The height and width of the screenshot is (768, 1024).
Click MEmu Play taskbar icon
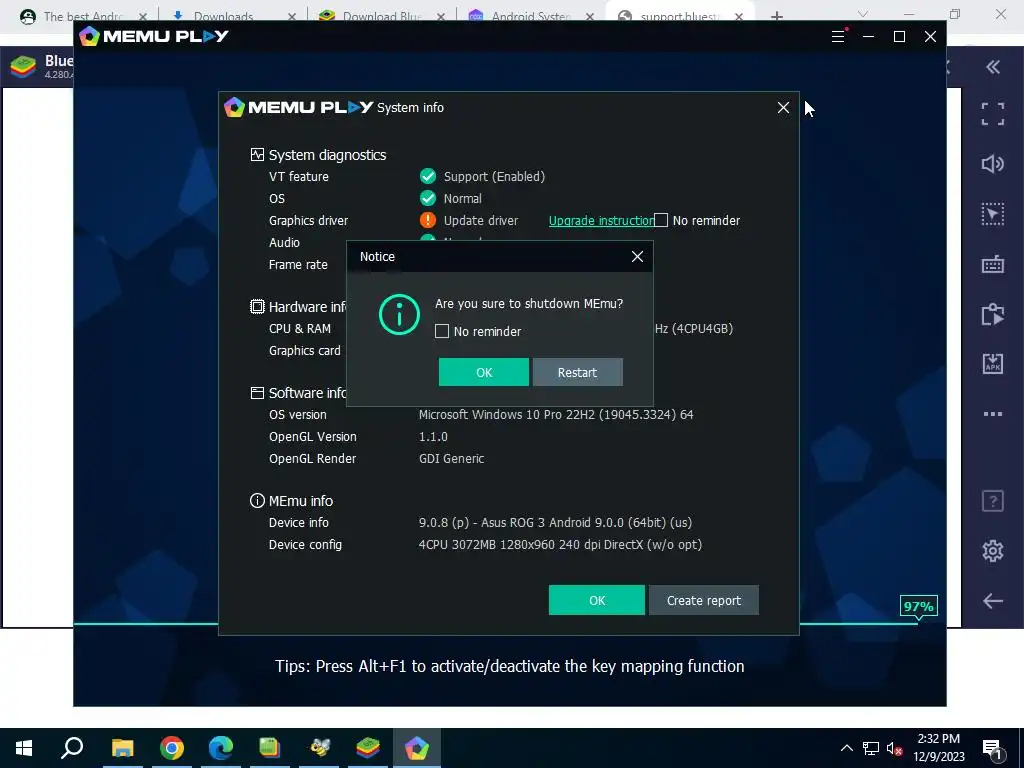pos(417,748)
